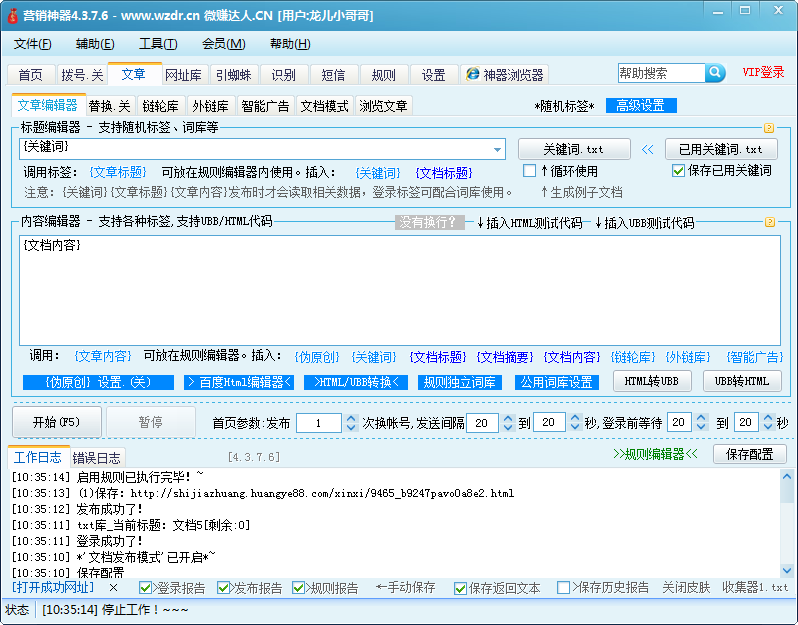
Task: Open the 会员(M) menu
Action: pos(223,44)
